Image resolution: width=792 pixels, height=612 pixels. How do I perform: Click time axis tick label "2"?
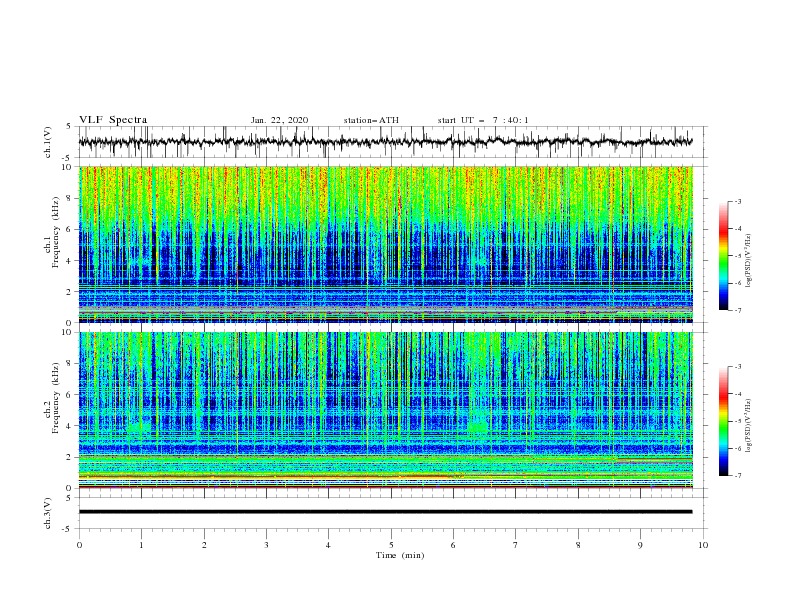coord(204,545)
